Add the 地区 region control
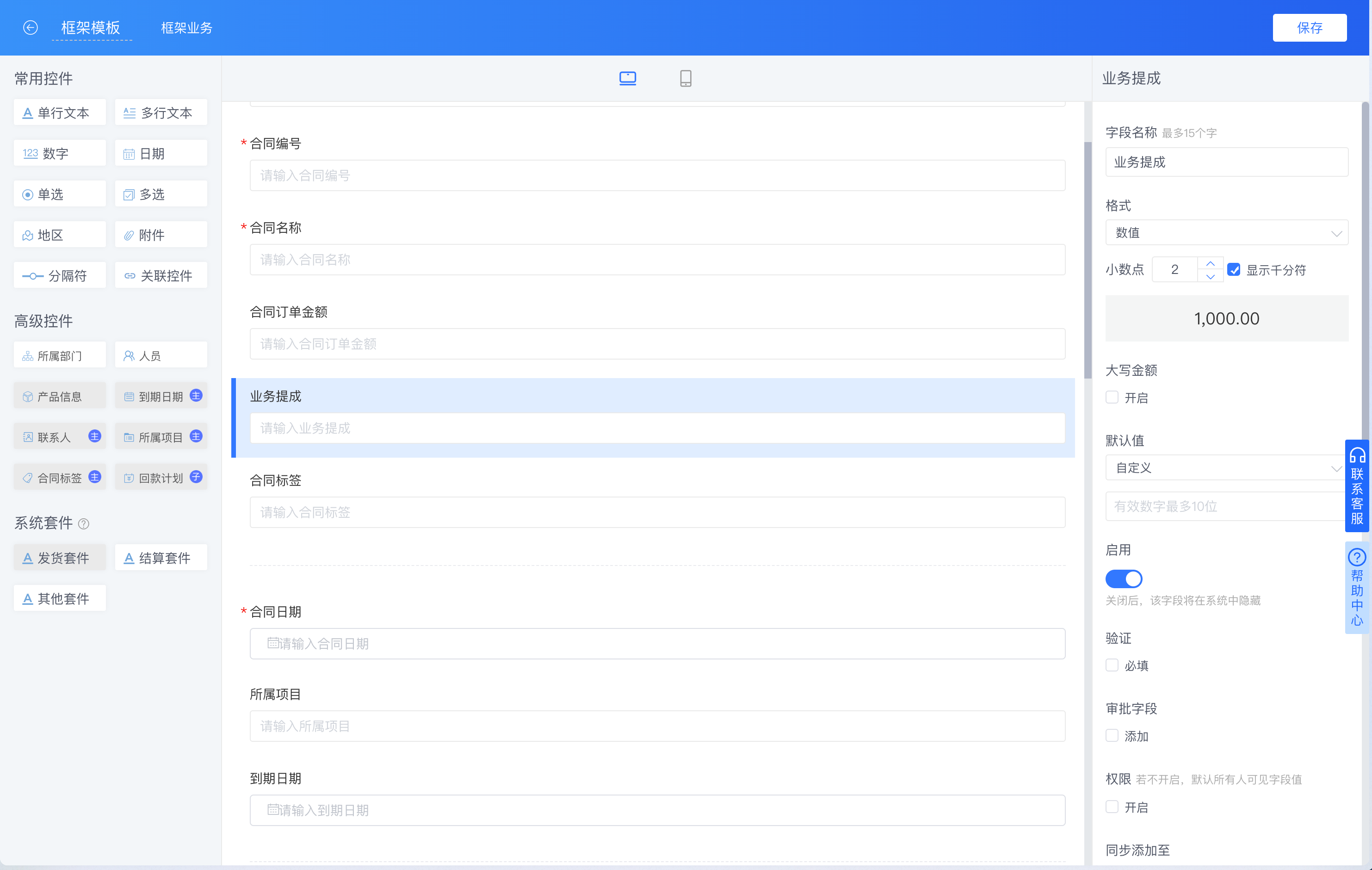The image size is (1372, 870). click(60, 234)
